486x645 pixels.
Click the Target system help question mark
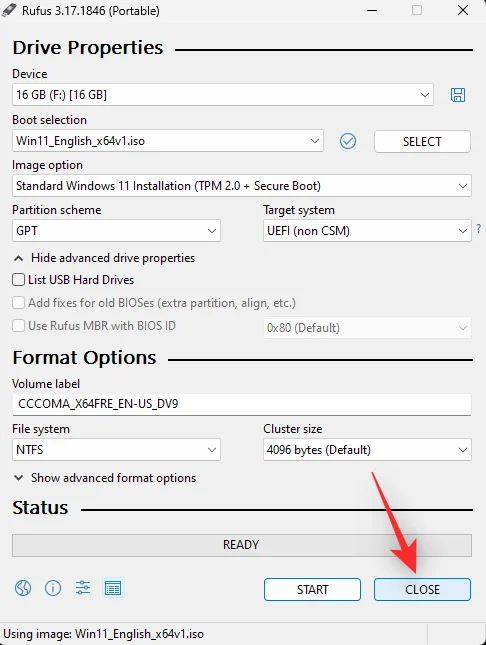[x=479, y=229]
